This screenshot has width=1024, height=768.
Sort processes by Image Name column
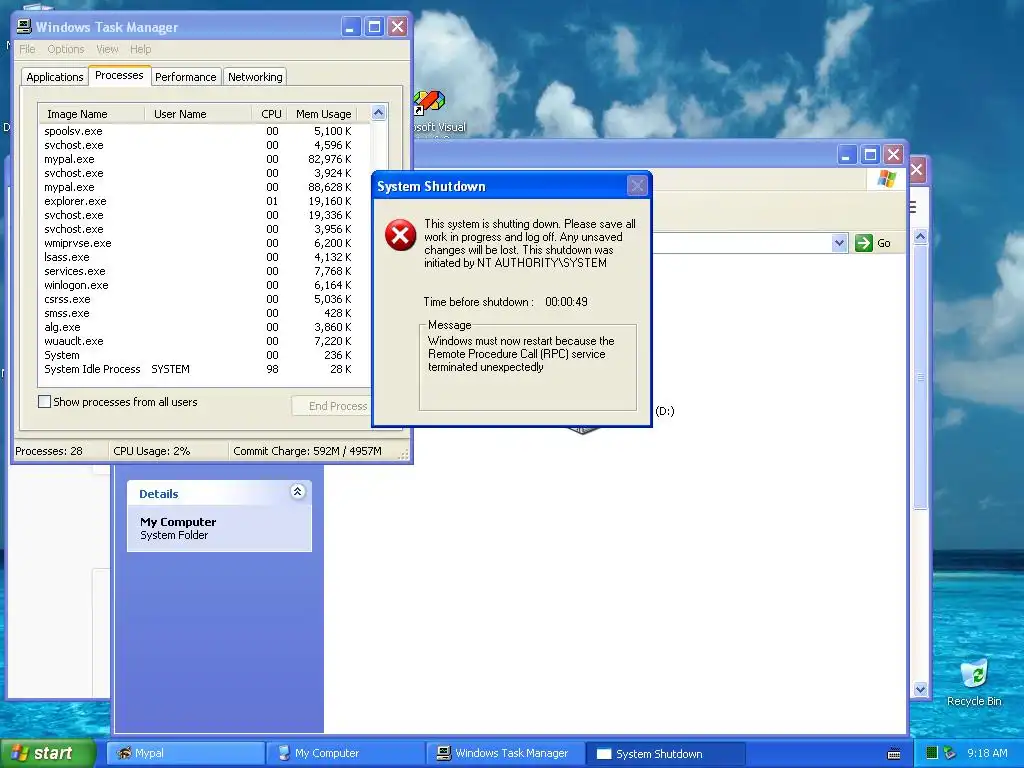click(91, 114)
